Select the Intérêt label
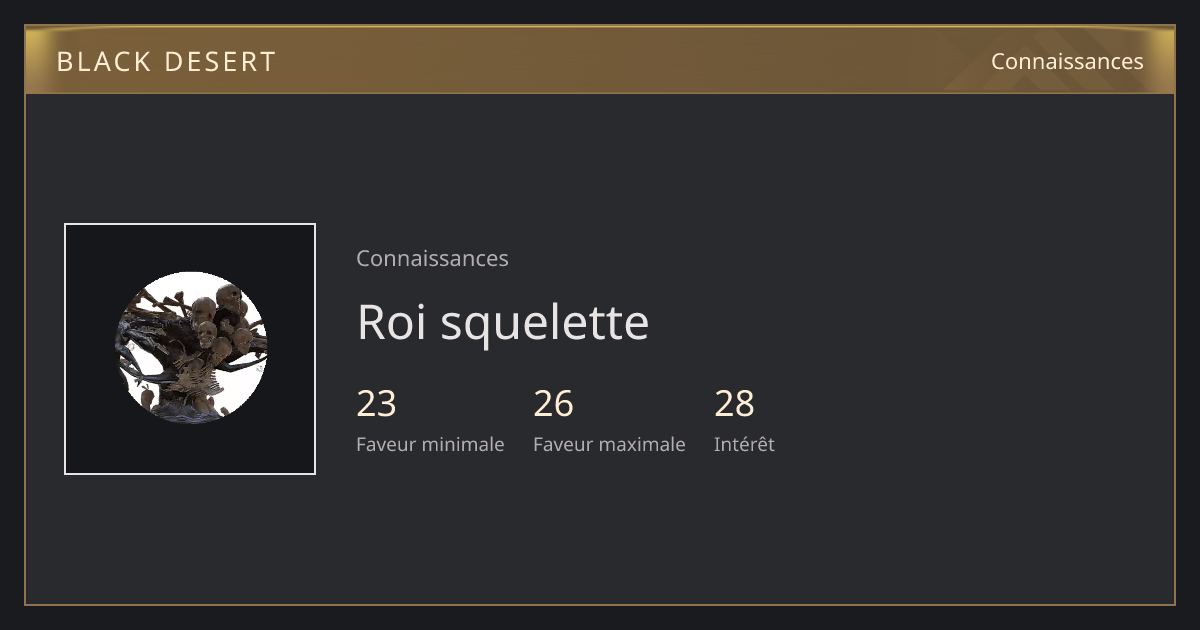Image resolution: width=1200 pixels, height=630 pixels. pos(744,444)
